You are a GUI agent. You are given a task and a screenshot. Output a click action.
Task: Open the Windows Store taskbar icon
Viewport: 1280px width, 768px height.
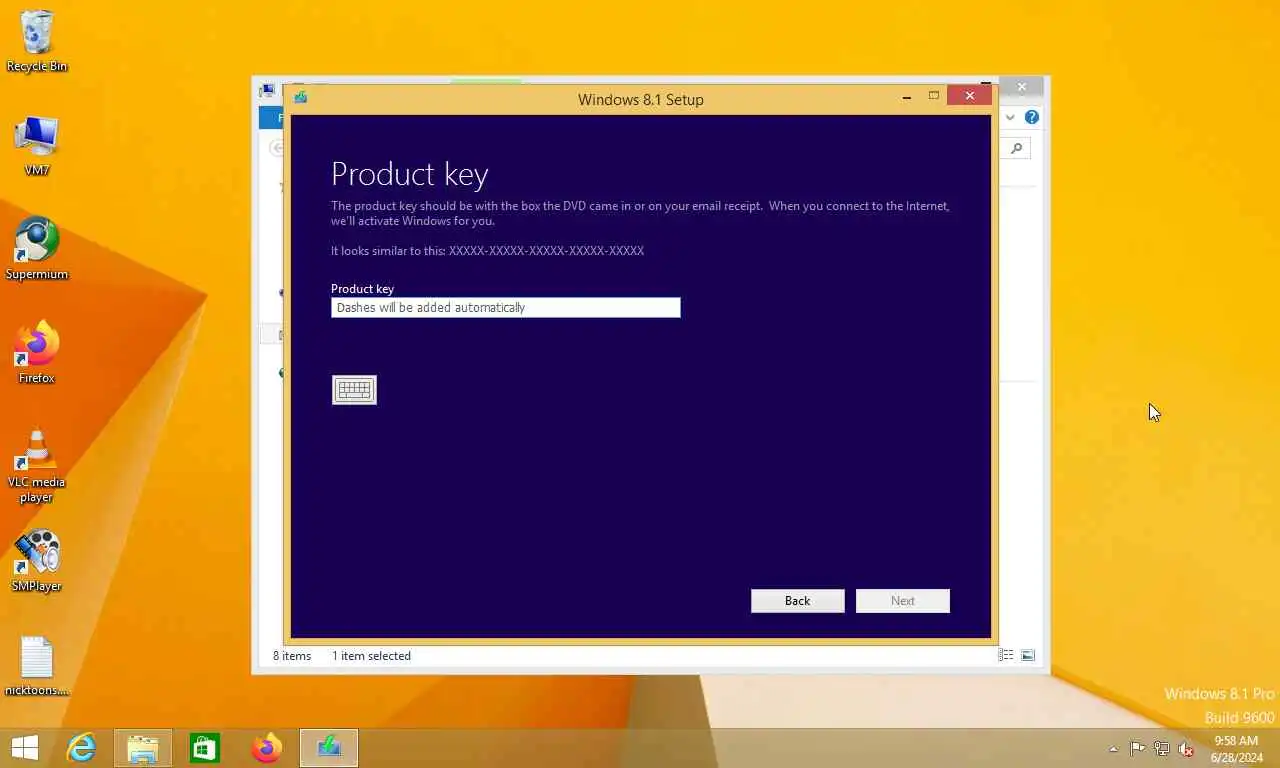[x=205, y=747]
